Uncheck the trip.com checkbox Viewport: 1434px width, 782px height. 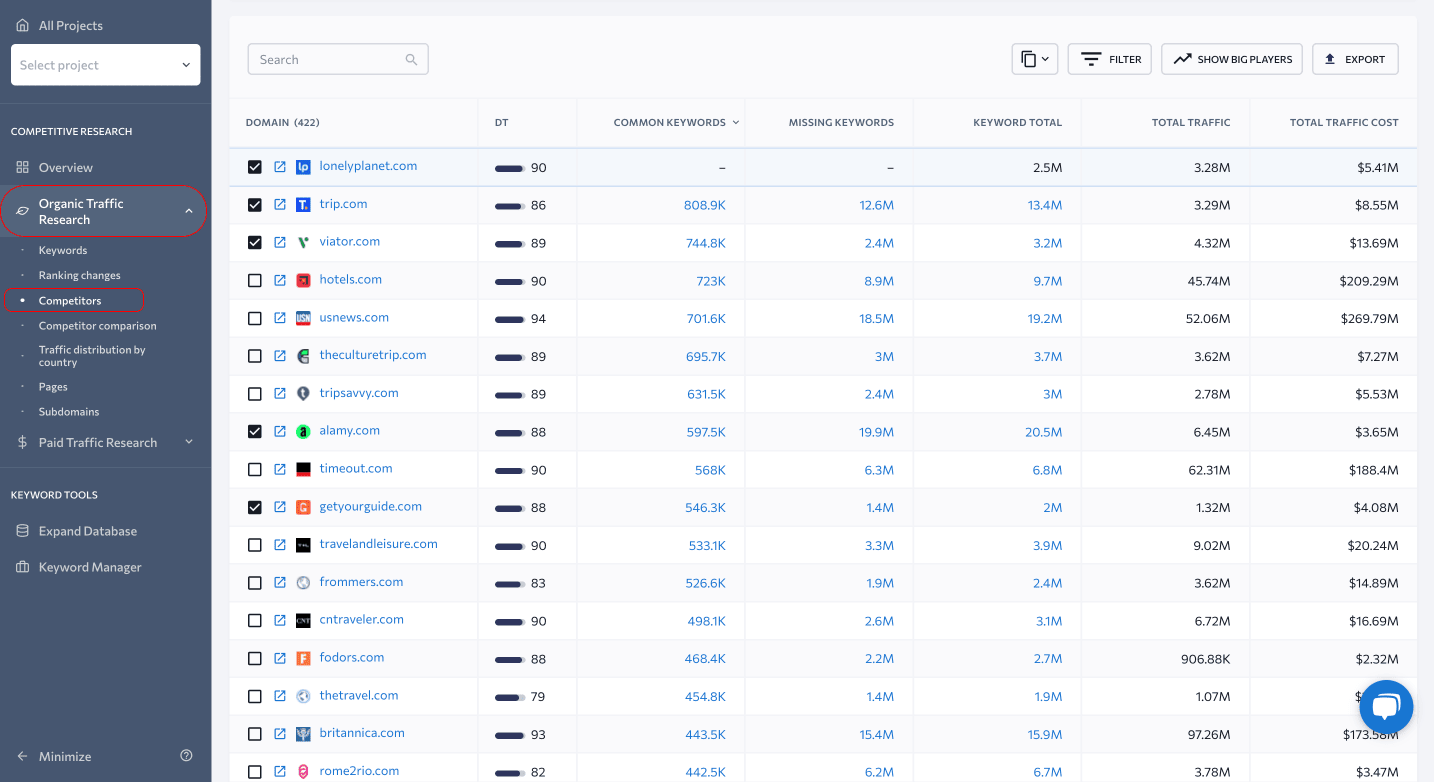click(255, 205)
